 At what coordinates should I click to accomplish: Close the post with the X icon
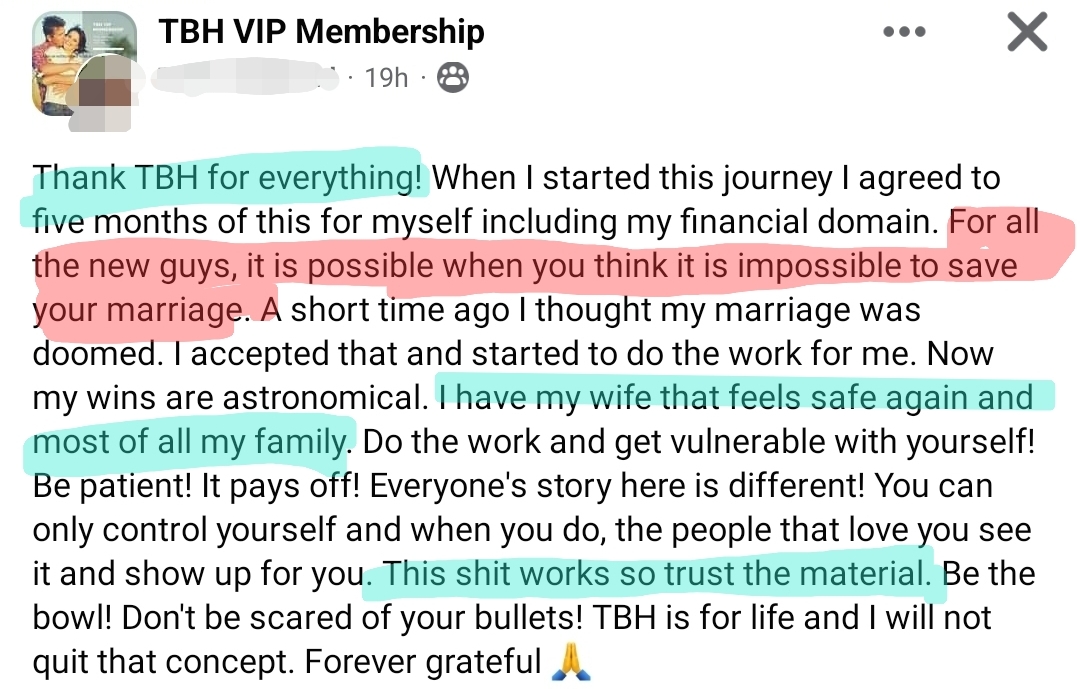[1027, 33]
